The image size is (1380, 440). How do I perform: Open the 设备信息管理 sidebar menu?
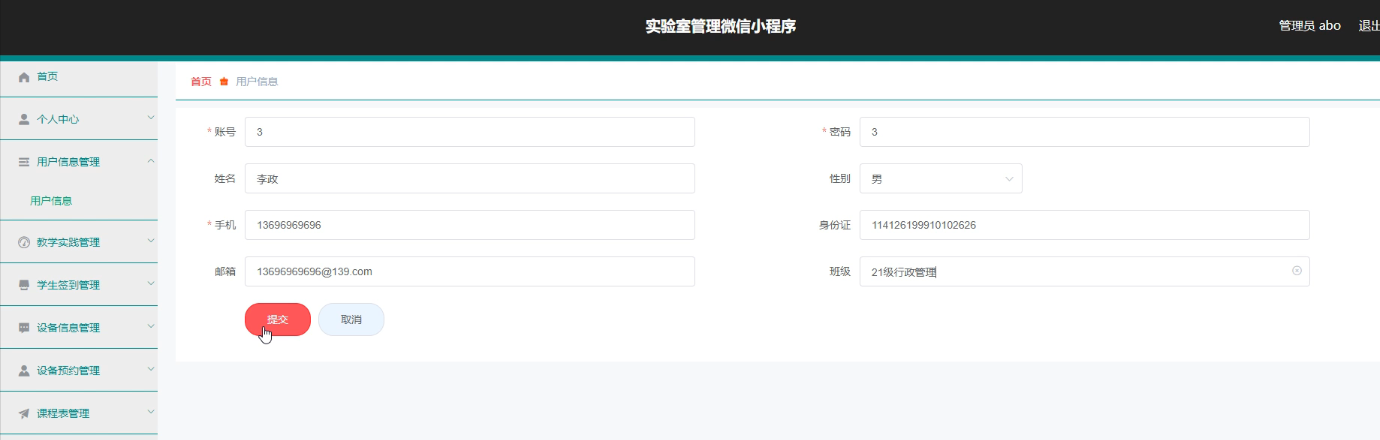79,328
